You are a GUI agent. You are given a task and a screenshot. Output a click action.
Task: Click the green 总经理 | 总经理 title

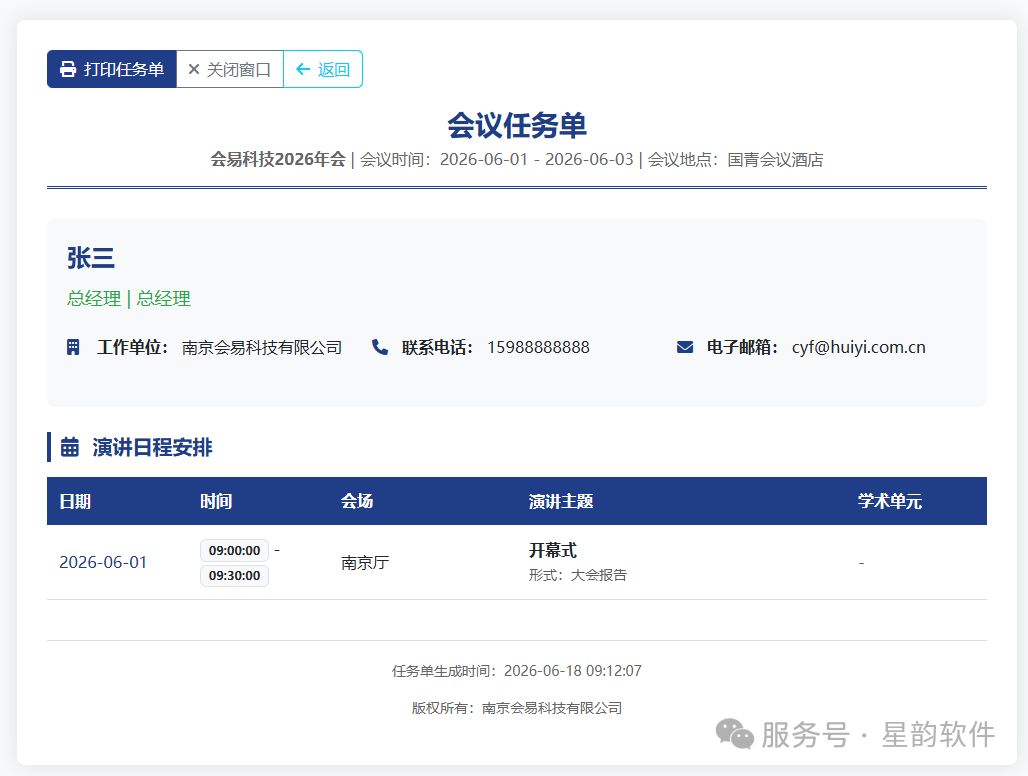click(x=128, y=299)
